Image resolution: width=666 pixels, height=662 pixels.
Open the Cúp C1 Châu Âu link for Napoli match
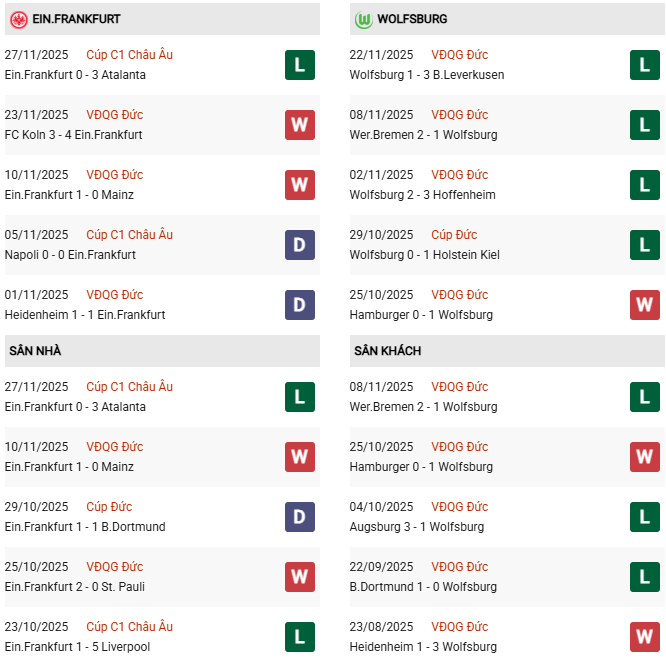point(129,235)
